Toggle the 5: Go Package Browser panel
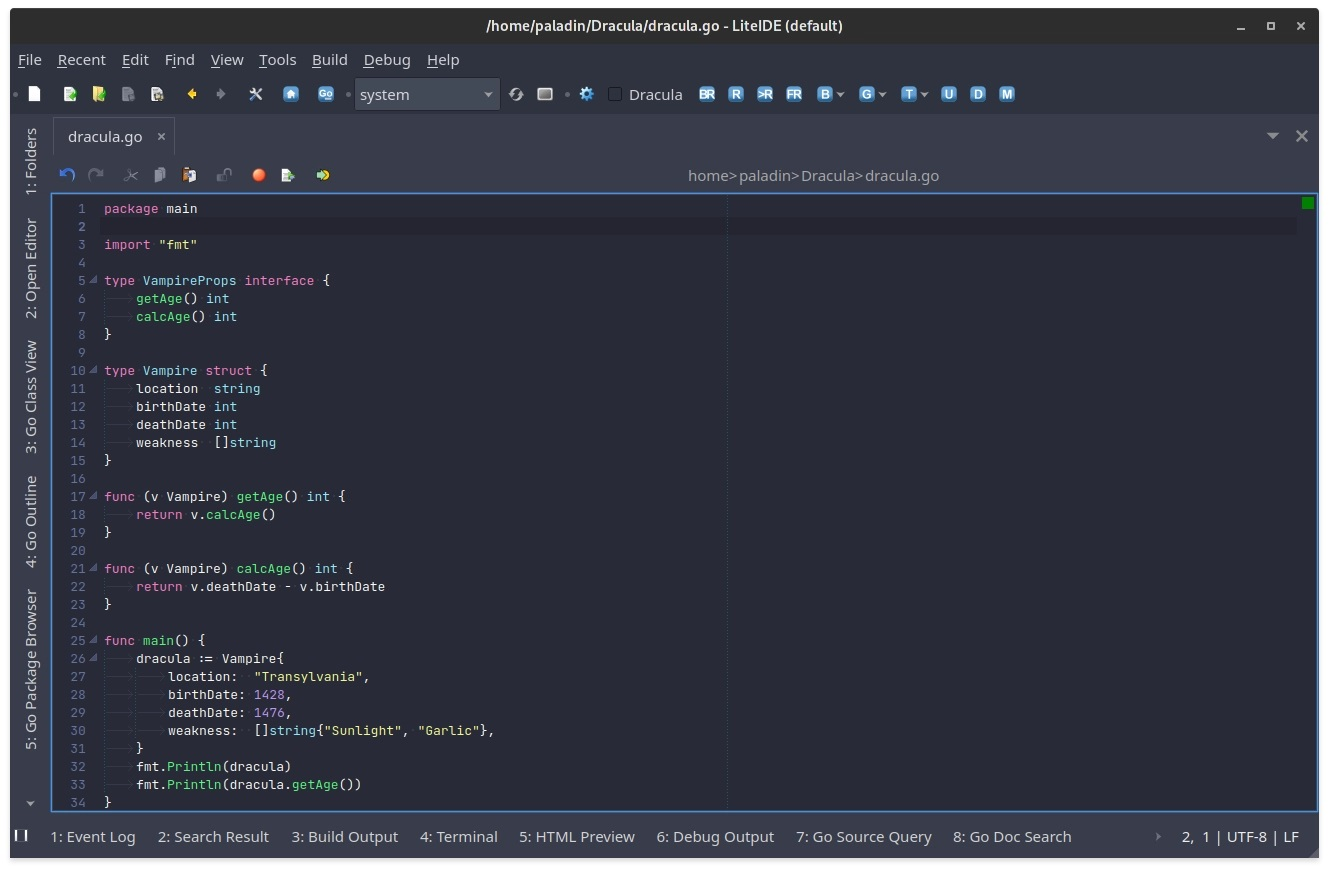 (x=31, y=670)
